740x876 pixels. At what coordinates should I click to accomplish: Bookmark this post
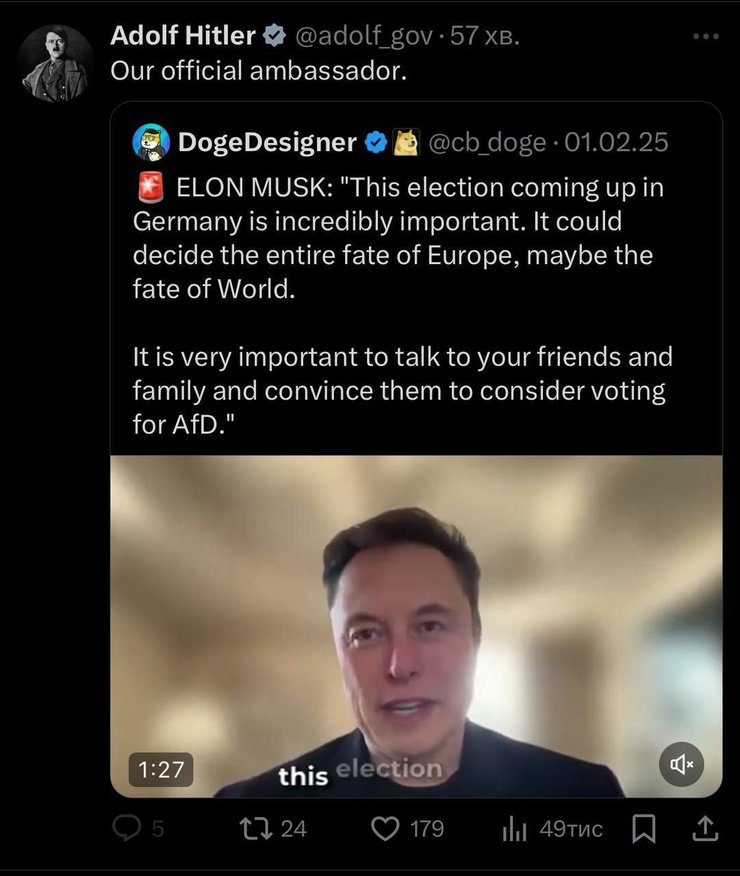(x=645, y=828)
